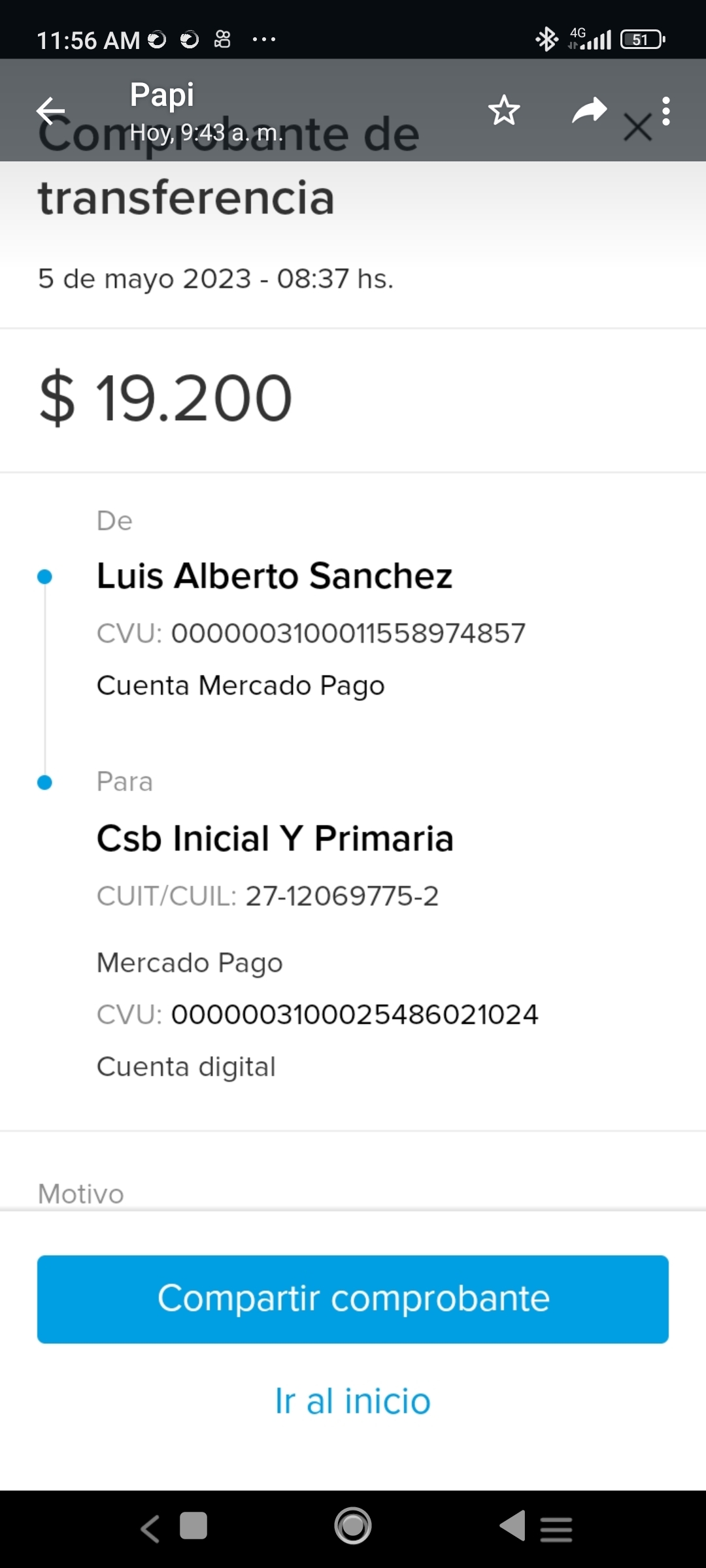This screenshot has width=706, height=1568.
Task: Tap the contact name Papi
Action: click(162, 95)
